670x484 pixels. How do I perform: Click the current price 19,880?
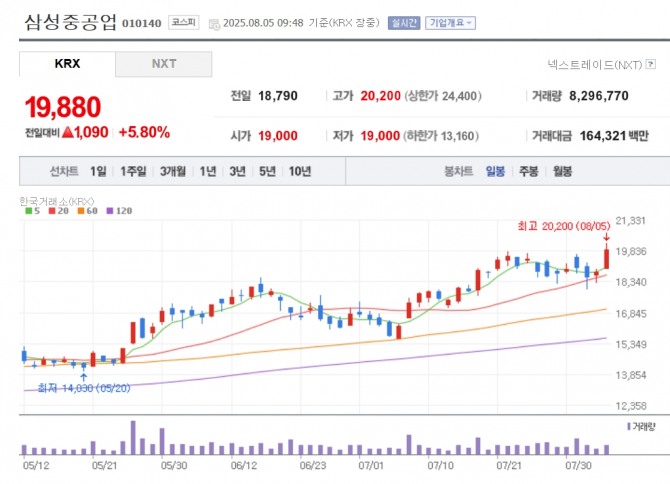point(63,107)
